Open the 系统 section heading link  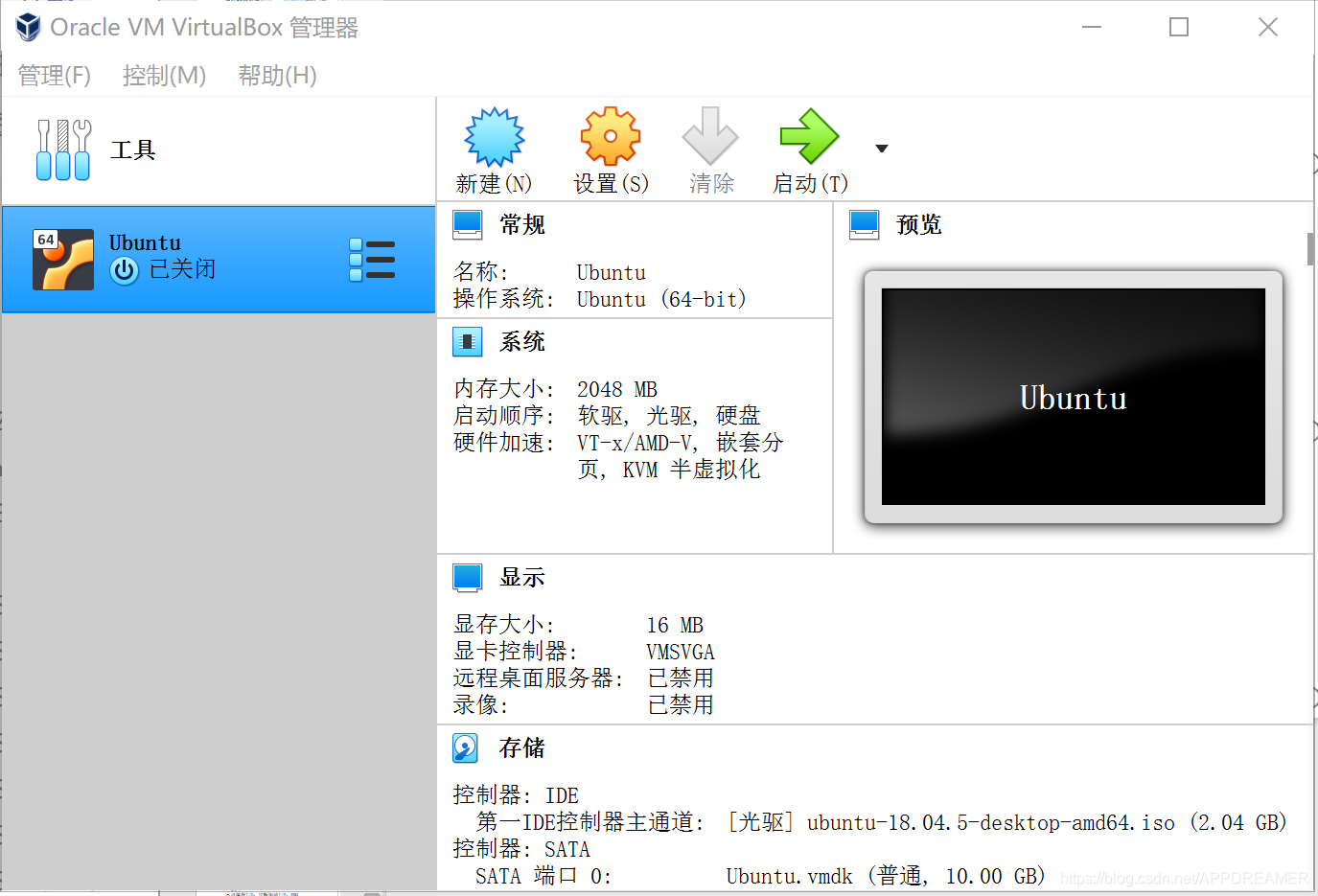point(522,342)
